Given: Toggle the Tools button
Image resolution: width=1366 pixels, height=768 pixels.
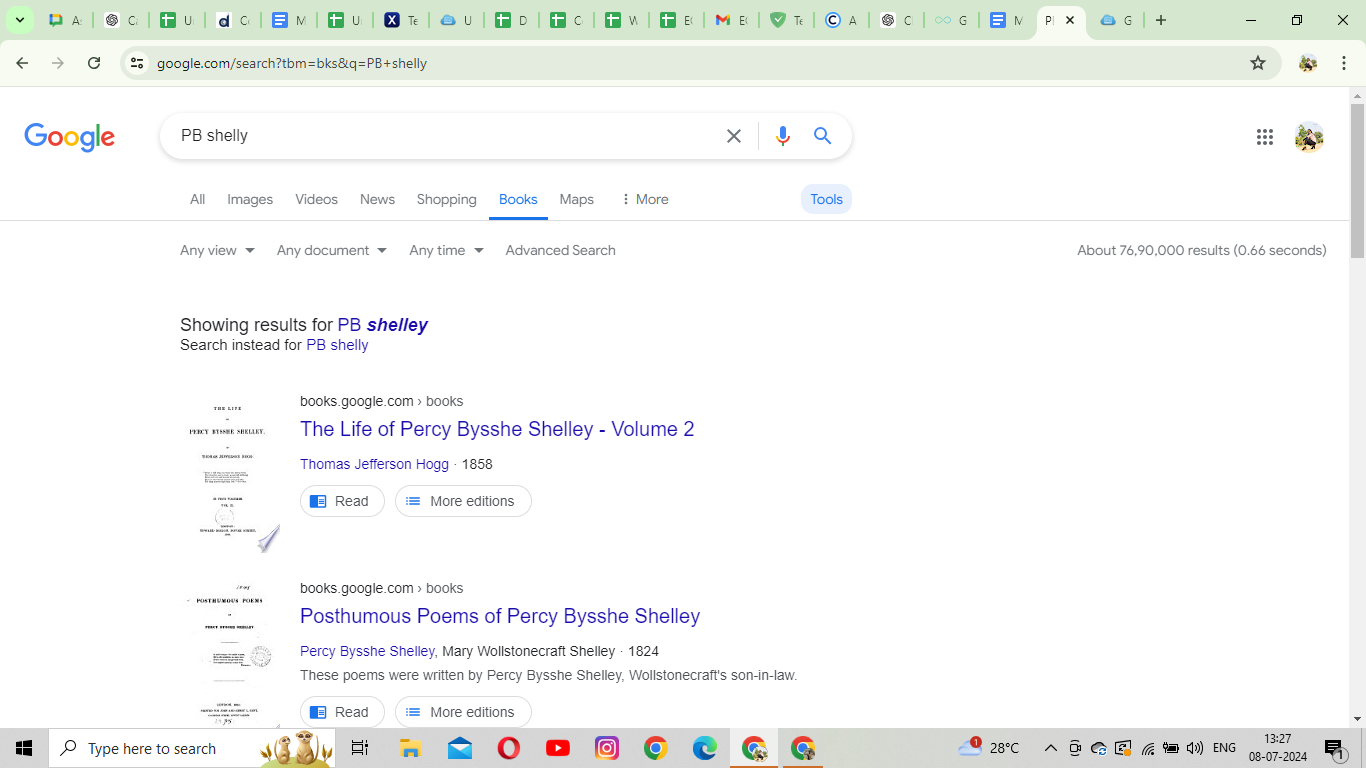Looking at the screenshot, I should tap(826, 199).
